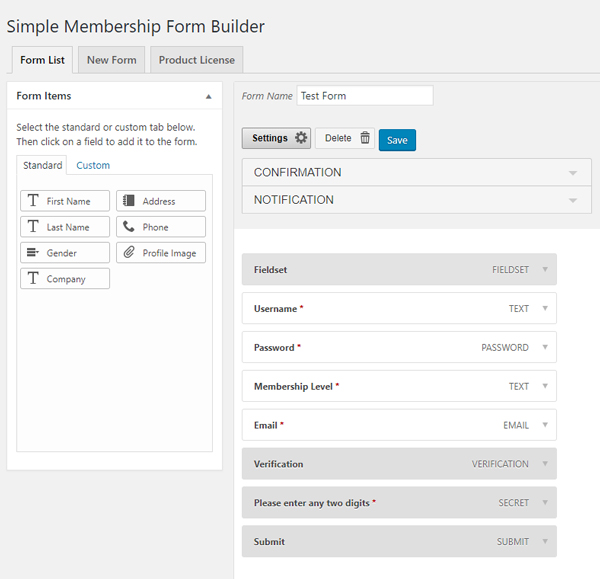Screen dimensions: 600x579
Task: Click the Settings gear icon
Action: (301, 139)
